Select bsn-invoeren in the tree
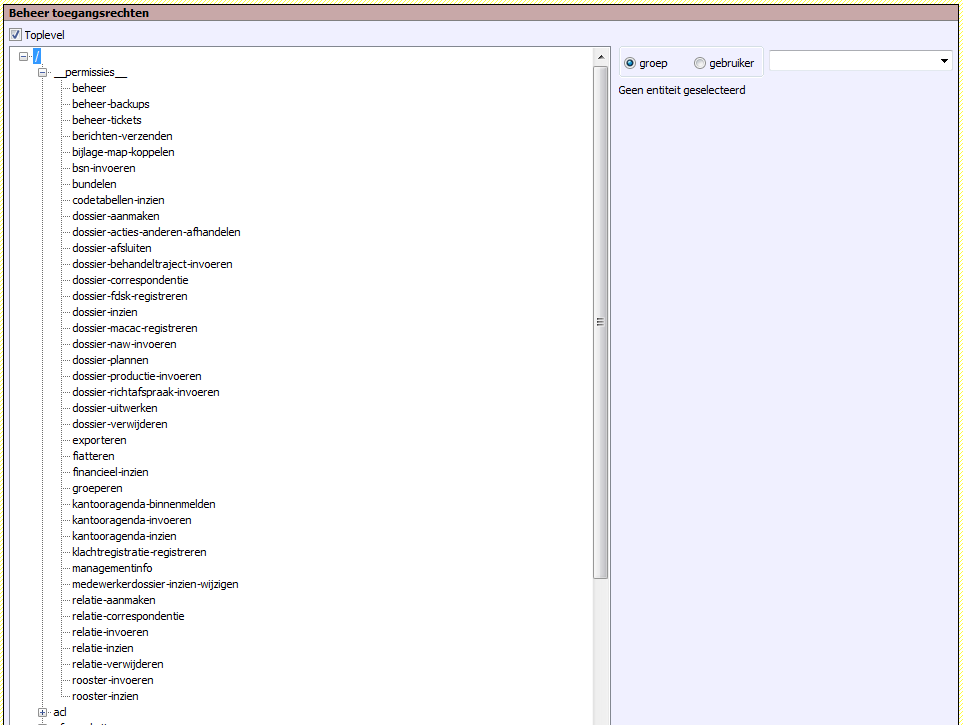 pyautogui.click(x=104, y=168)
